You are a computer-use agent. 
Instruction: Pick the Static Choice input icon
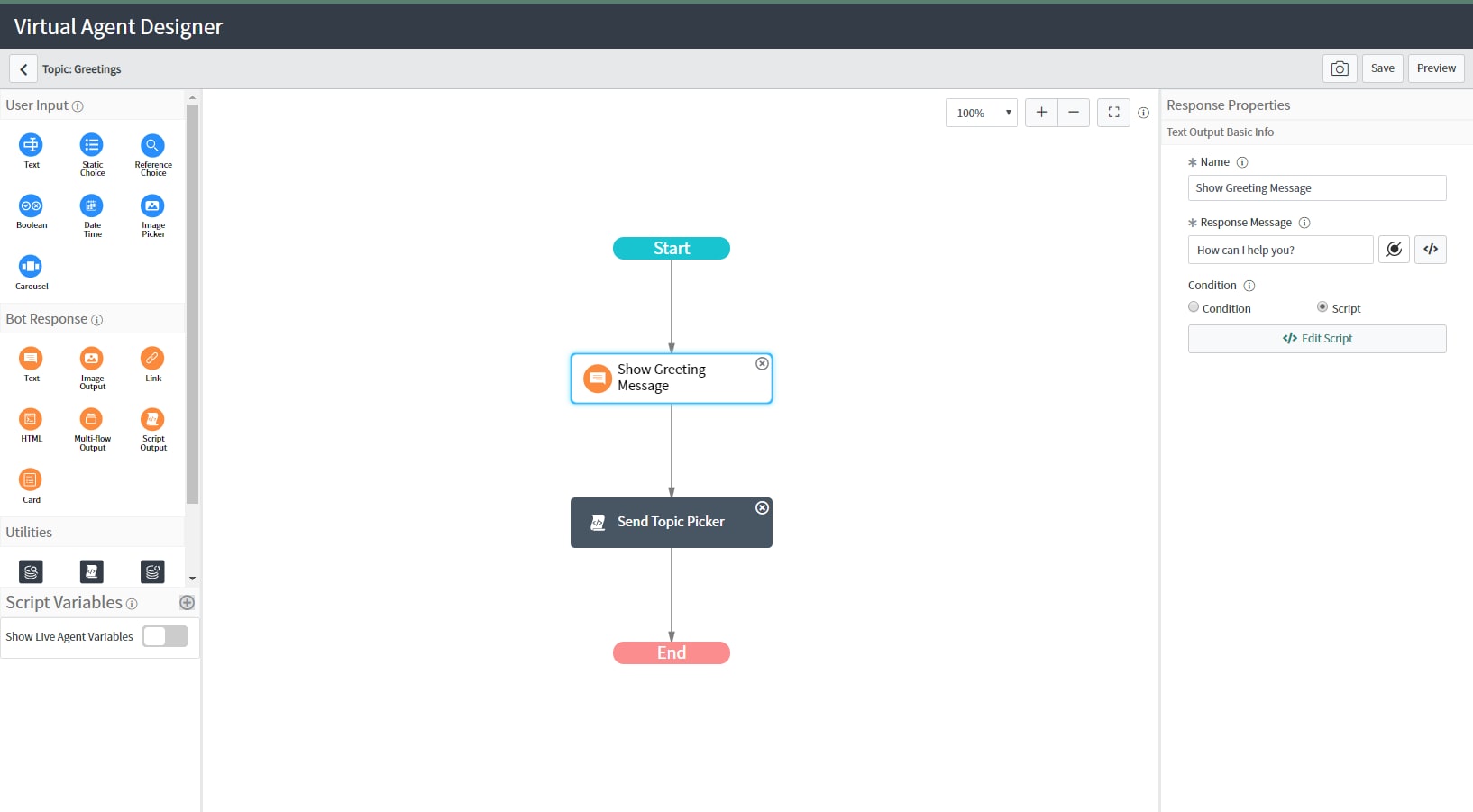[x=92, y=145]
